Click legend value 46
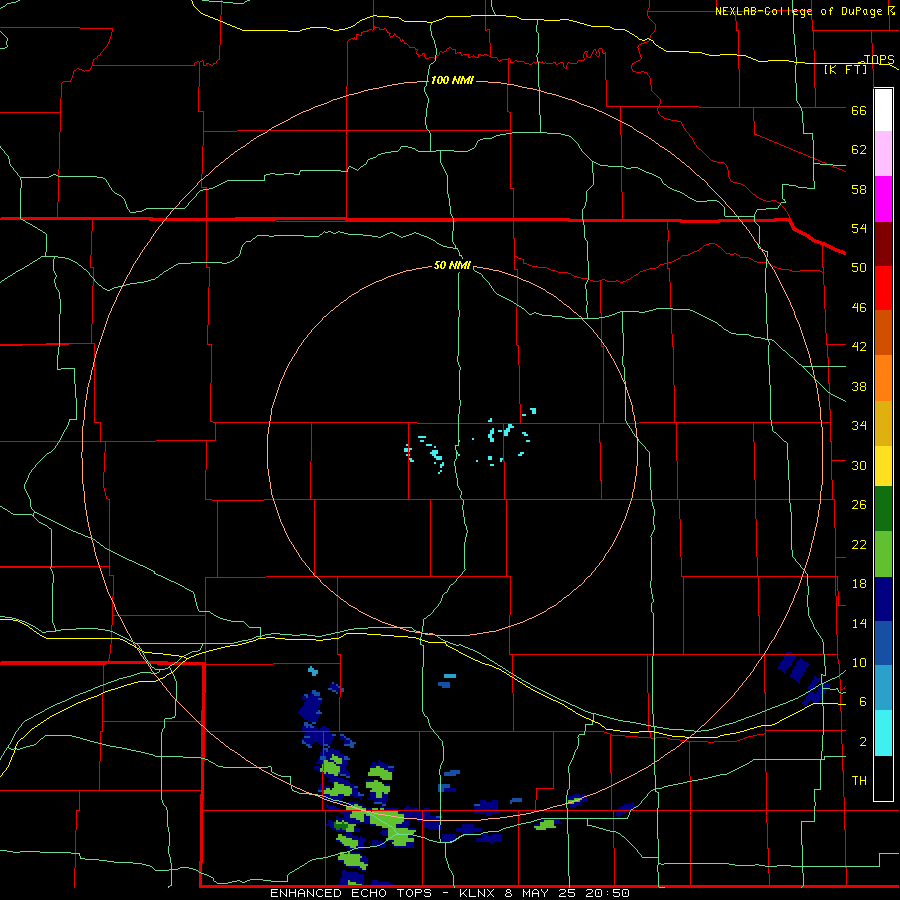 (859, 308)
